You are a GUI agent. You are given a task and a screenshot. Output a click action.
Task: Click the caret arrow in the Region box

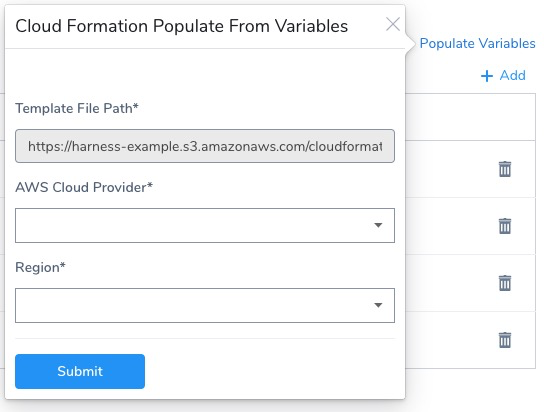coord(378,305)
